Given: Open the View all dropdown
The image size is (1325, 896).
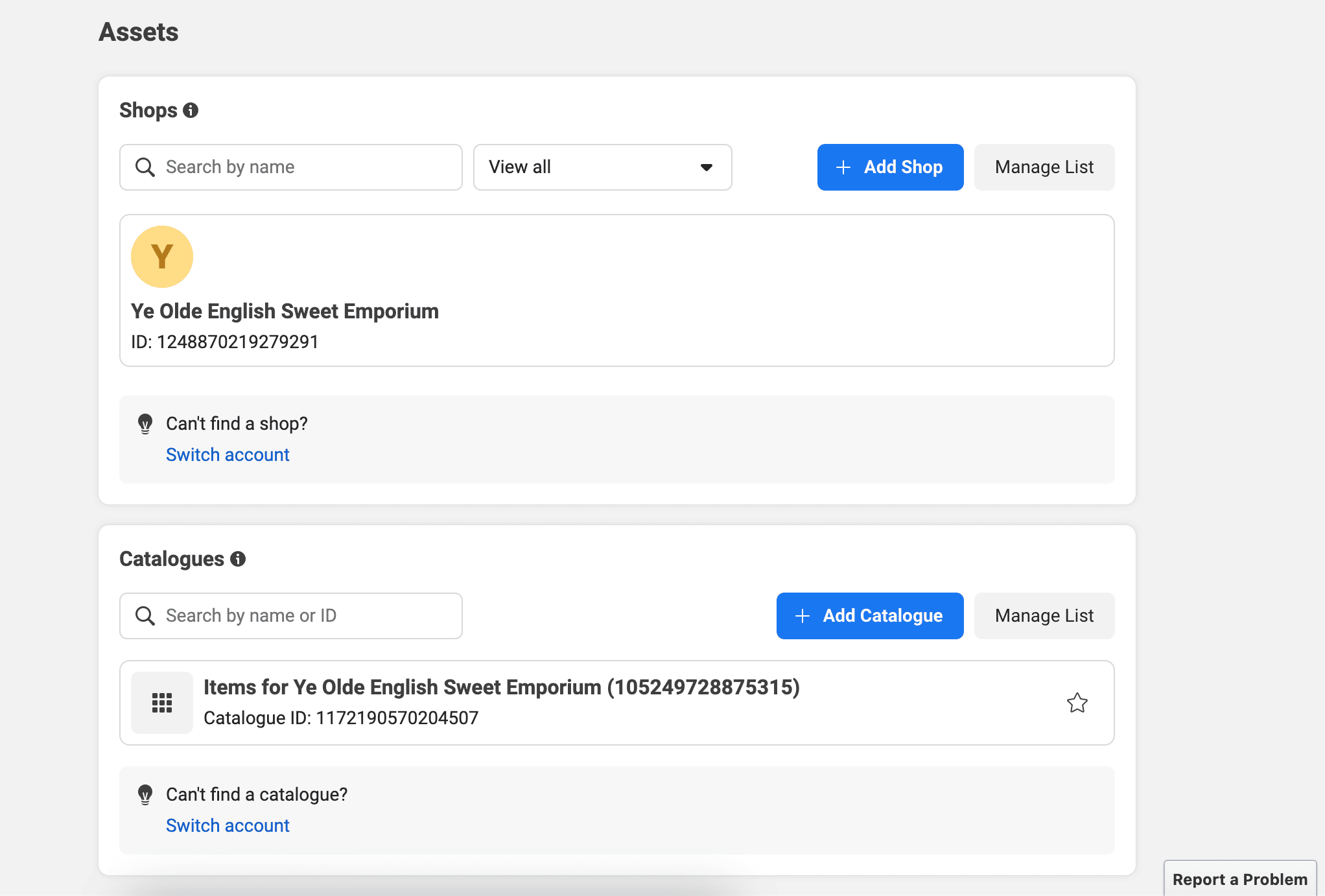Looking at the screenshot, I should pos(603,167).
